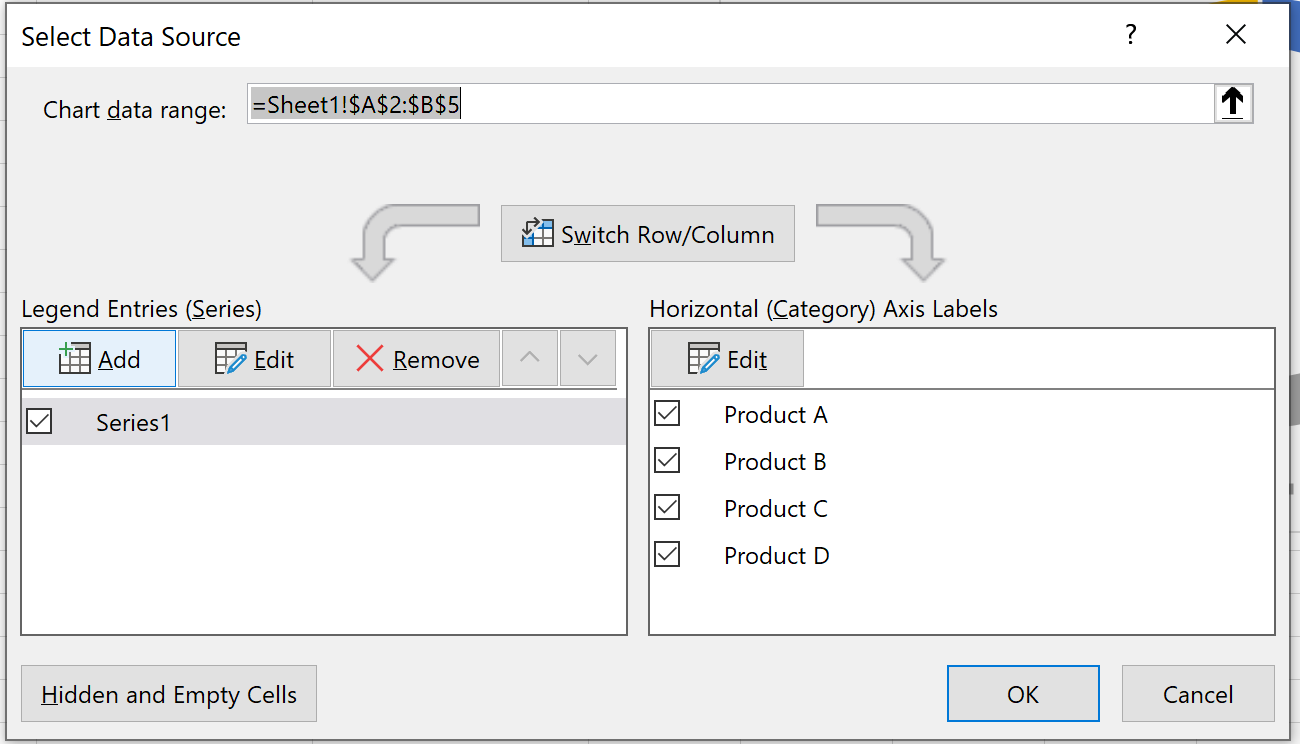Viewport: 1300px width, 744px height.
Task: Confirm with the OK button
Action: [1023, 694]
